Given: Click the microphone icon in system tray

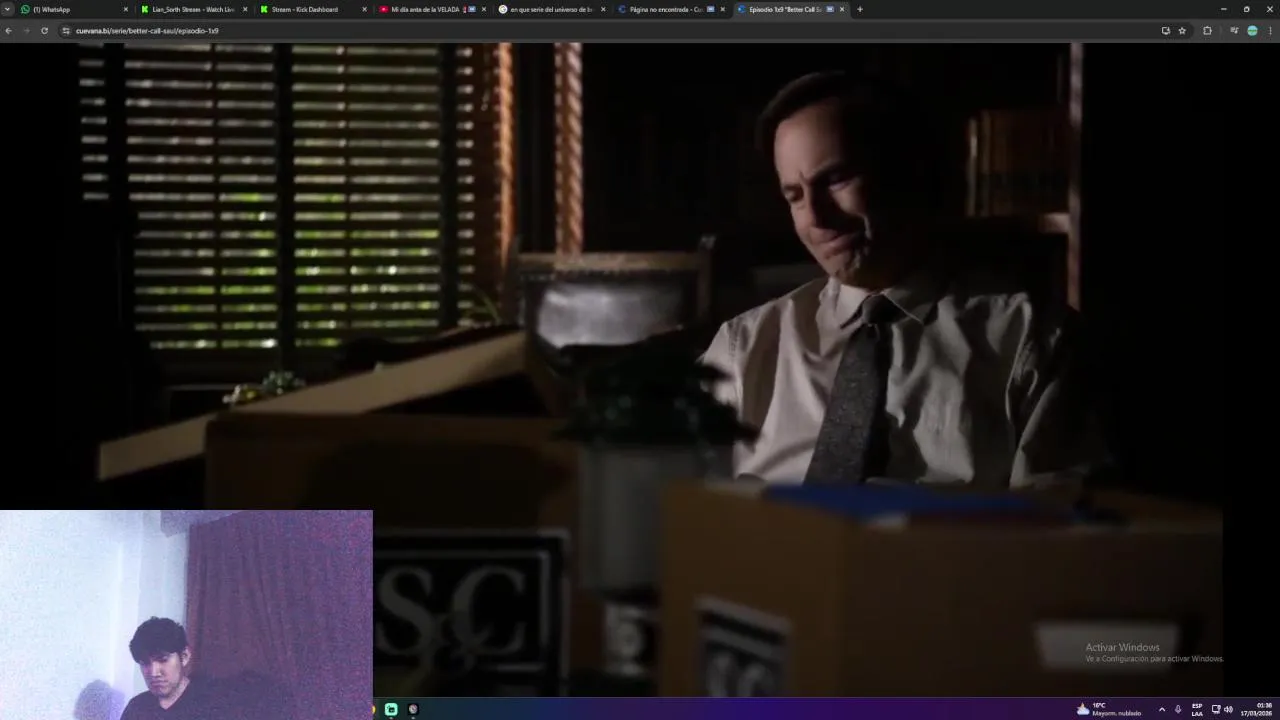Looking at the screenshot, I should point(1178,709).
